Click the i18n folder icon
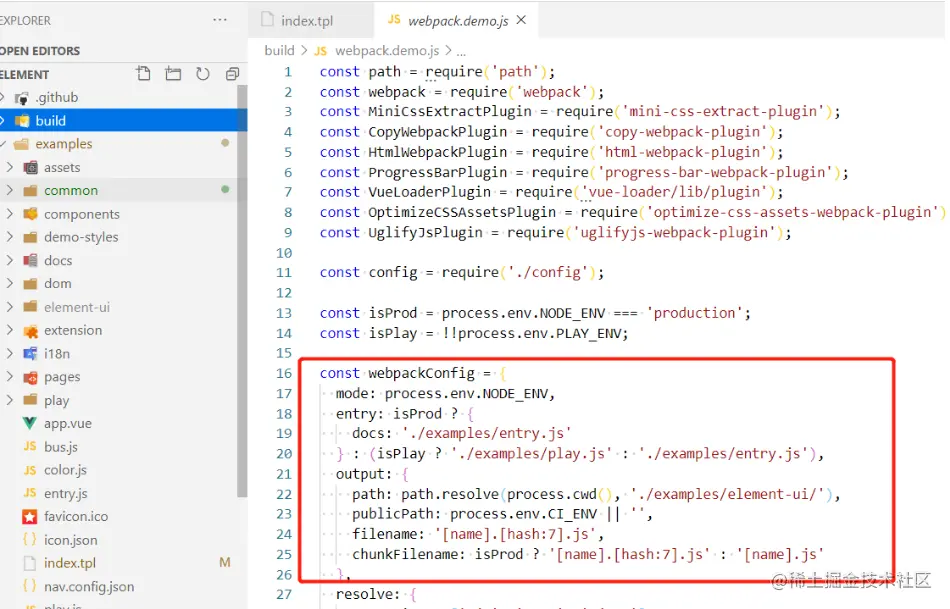This screenshot has width=950, height=609. point(30,354)
